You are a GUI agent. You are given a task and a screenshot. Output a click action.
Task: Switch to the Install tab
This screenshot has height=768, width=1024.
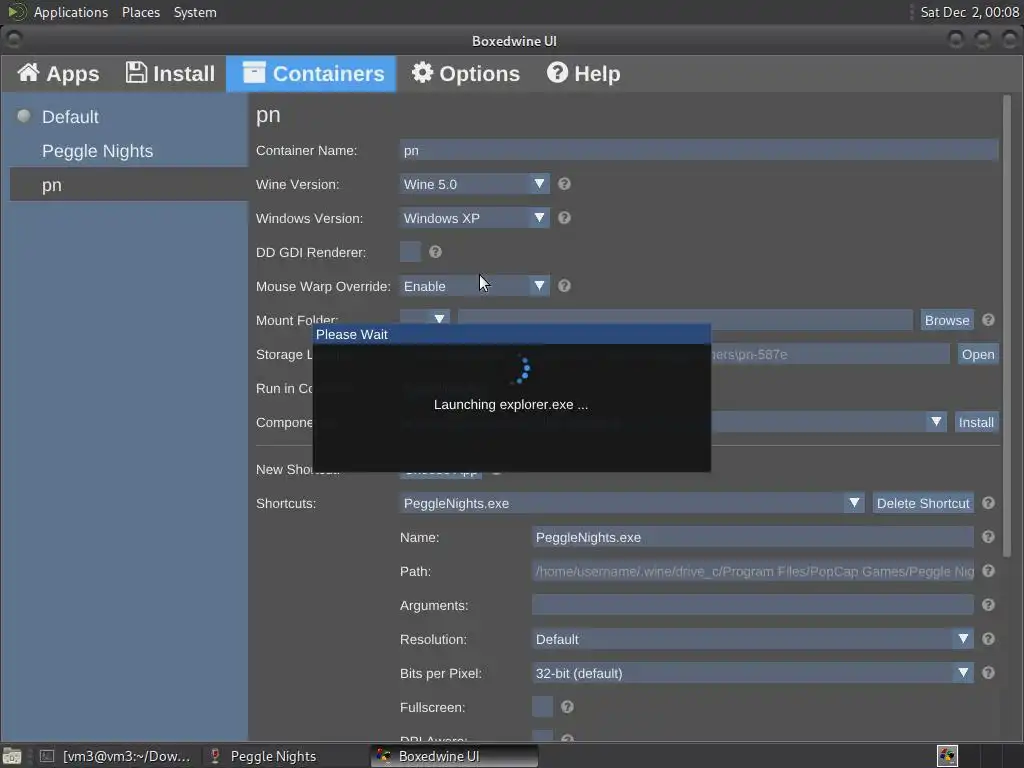coord(170,74)
